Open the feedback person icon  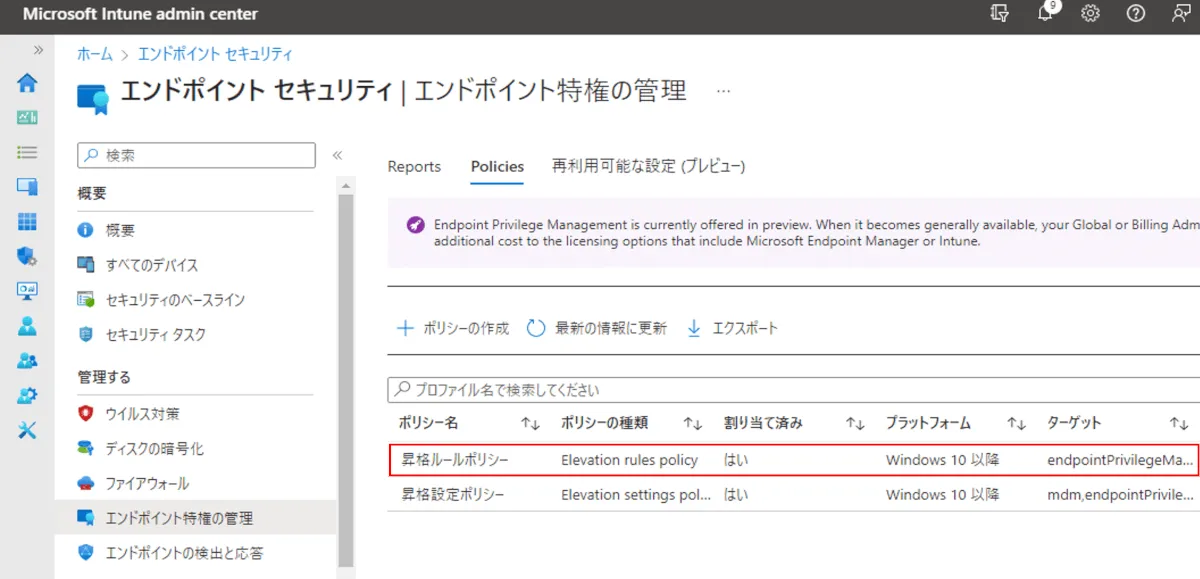pyautogui.click(x=1180, y=14)
